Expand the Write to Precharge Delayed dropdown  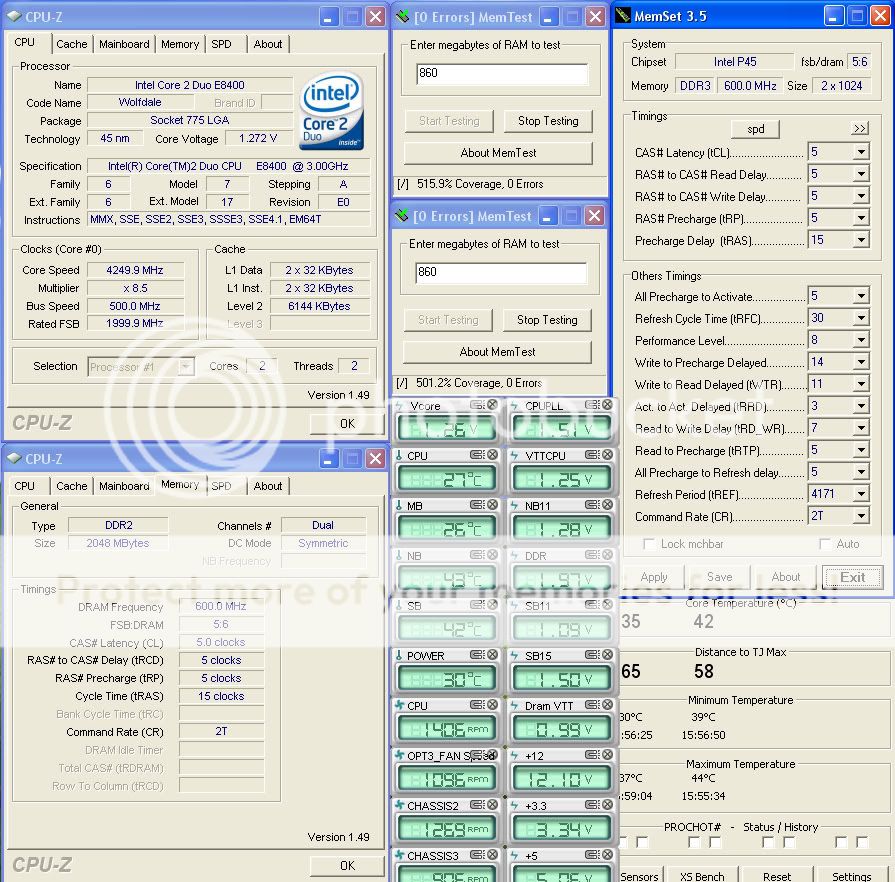tap(861, 362)
